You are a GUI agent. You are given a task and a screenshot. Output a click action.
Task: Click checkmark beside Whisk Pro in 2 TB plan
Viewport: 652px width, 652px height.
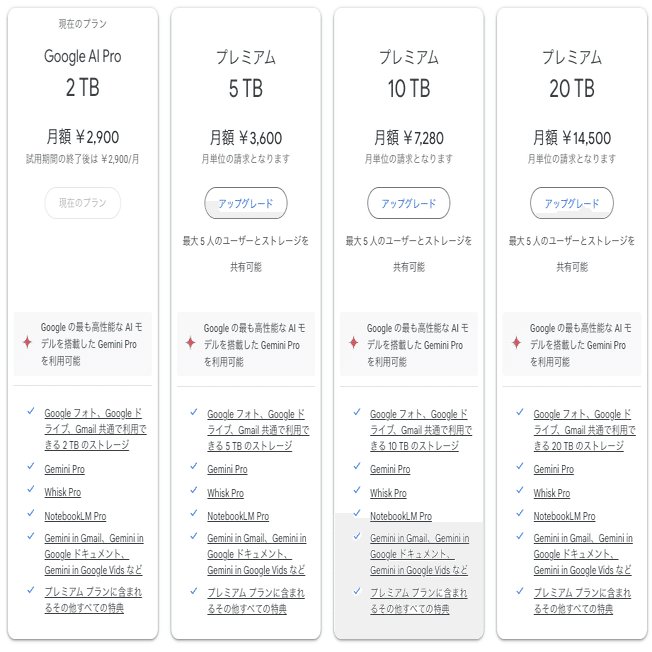31,489
